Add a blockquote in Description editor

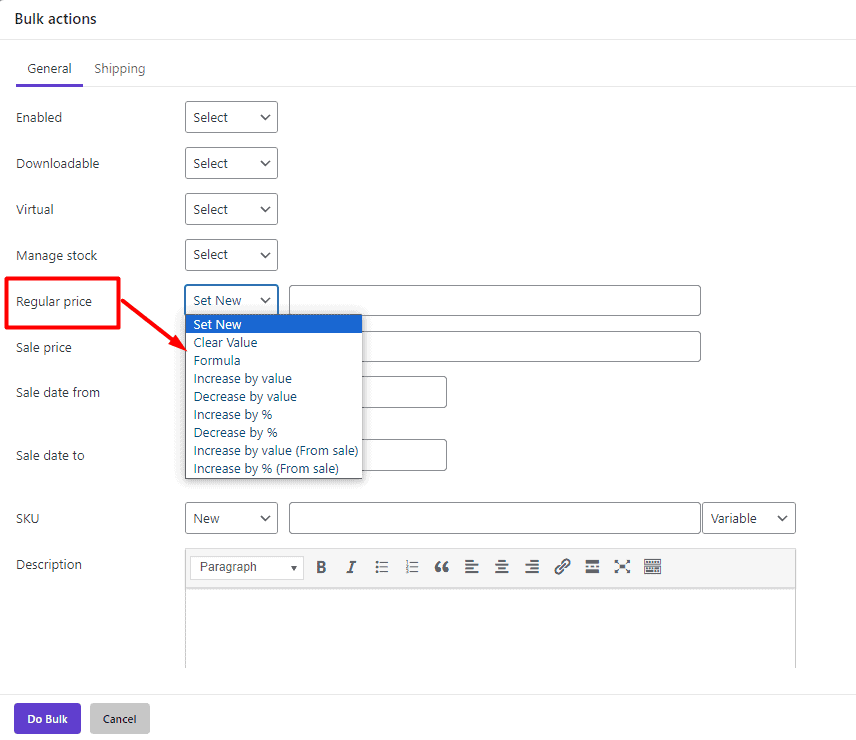pos(441,566)
